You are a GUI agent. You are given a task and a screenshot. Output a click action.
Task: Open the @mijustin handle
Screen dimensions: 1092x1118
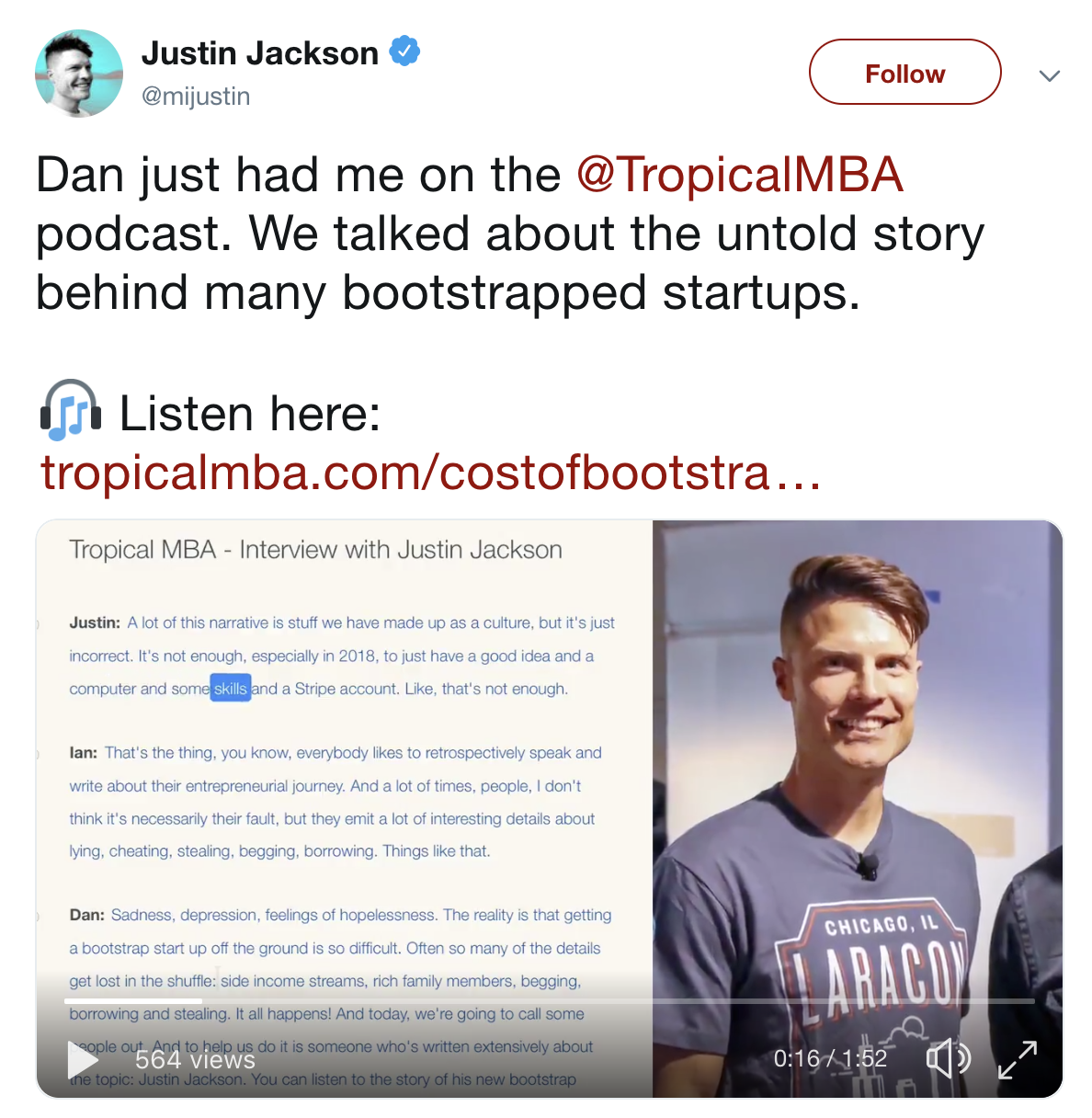click(x=196, y=97)
